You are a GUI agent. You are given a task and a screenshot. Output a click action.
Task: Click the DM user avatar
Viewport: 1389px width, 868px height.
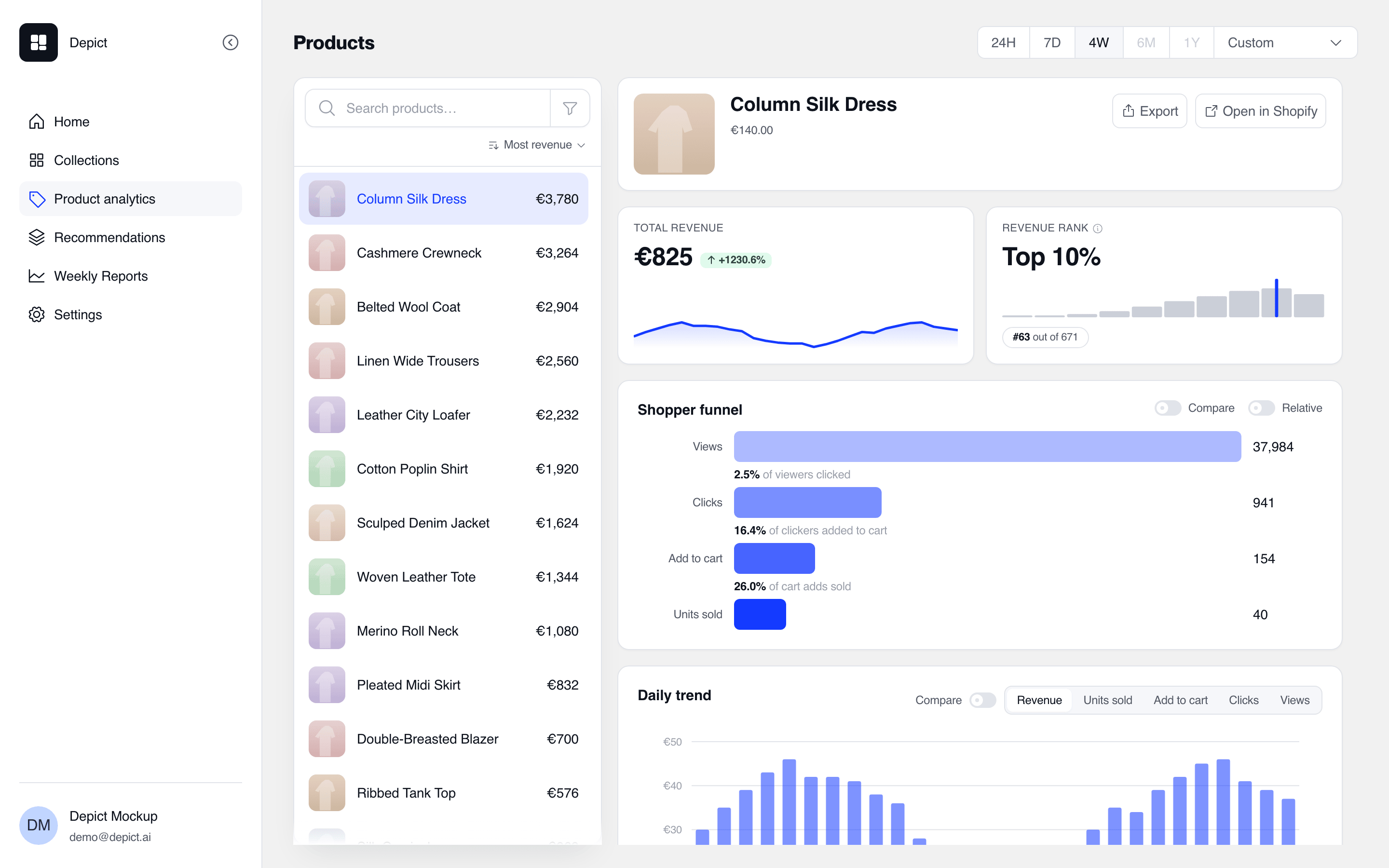(x=39, y=826)
